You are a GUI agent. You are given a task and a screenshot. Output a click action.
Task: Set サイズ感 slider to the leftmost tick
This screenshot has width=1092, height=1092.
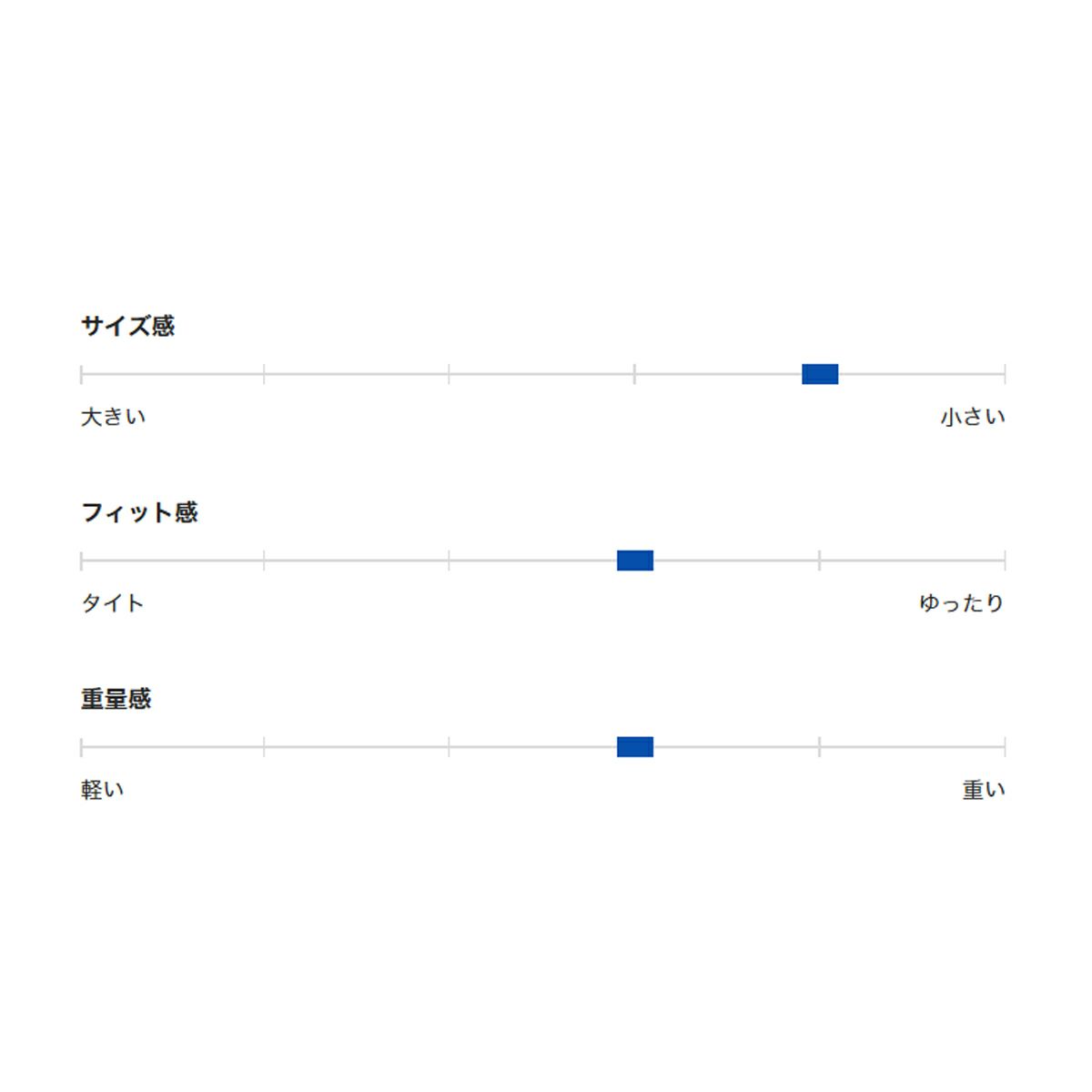[x=82, y=374]
